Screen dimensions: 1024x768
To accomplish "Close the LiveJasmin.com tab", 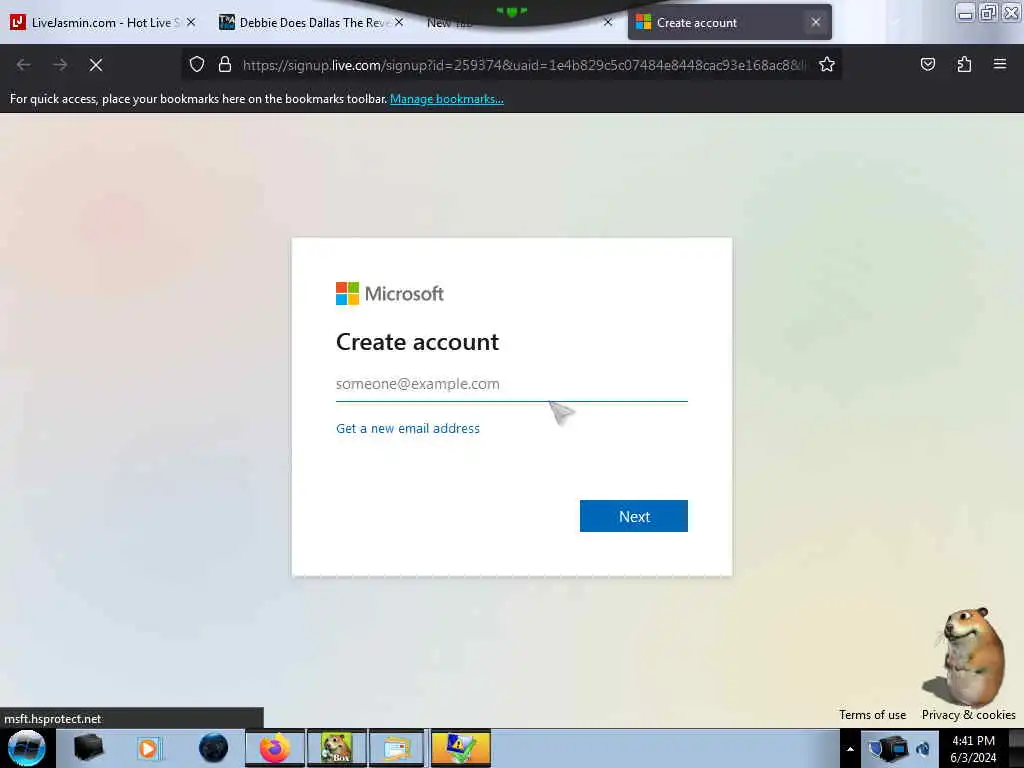I will (191, 22).
